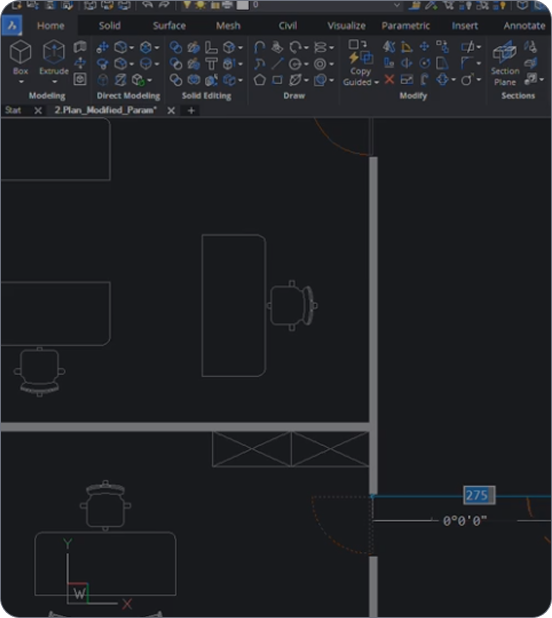The width and height of the screenshot is (552, 618).
Task: Toggle the layer lock icon
Action: pyautogui.click(x=215, y=5)
